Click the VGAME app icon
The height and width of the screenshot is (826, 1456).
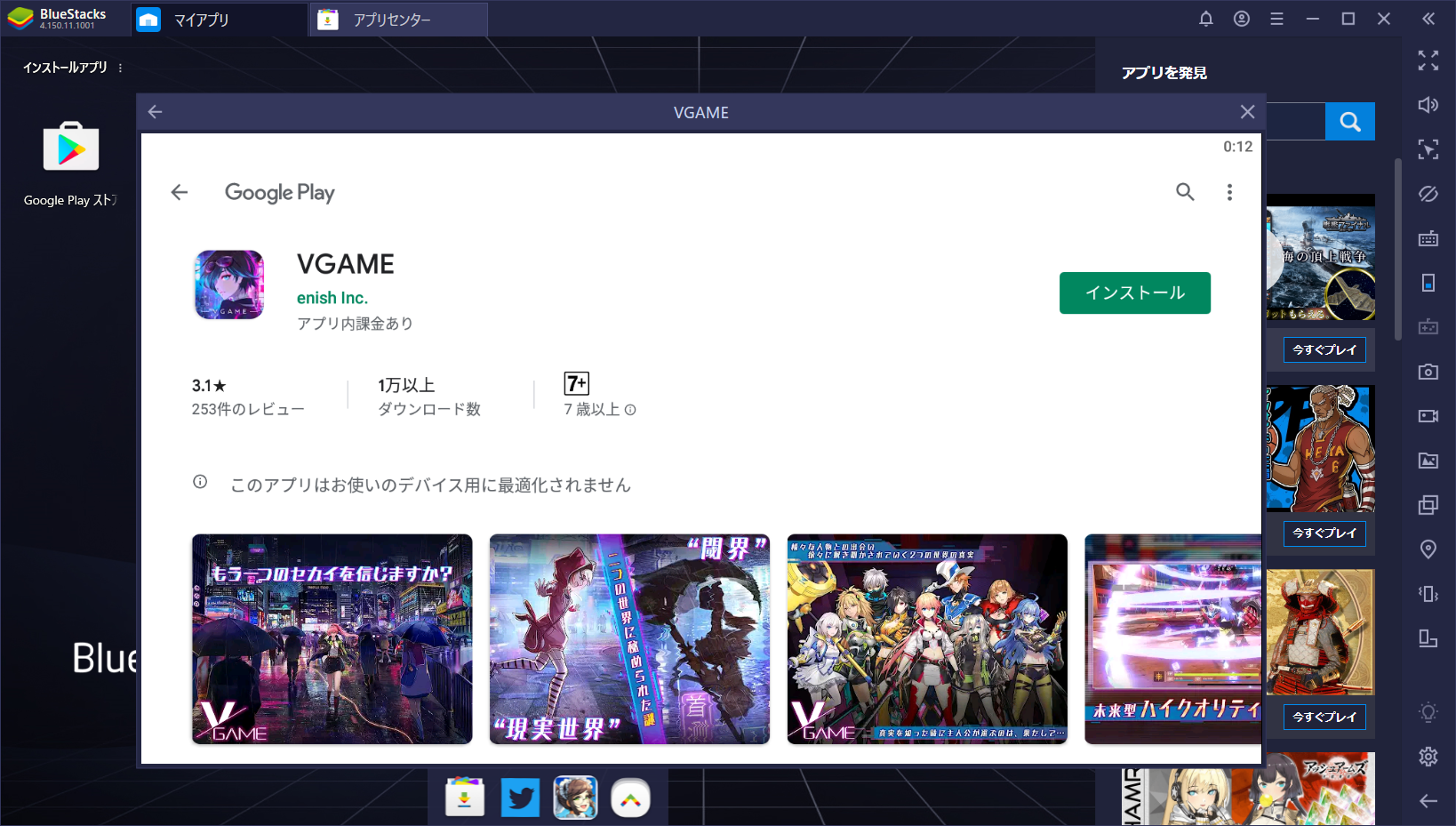(x=229, y=285)
